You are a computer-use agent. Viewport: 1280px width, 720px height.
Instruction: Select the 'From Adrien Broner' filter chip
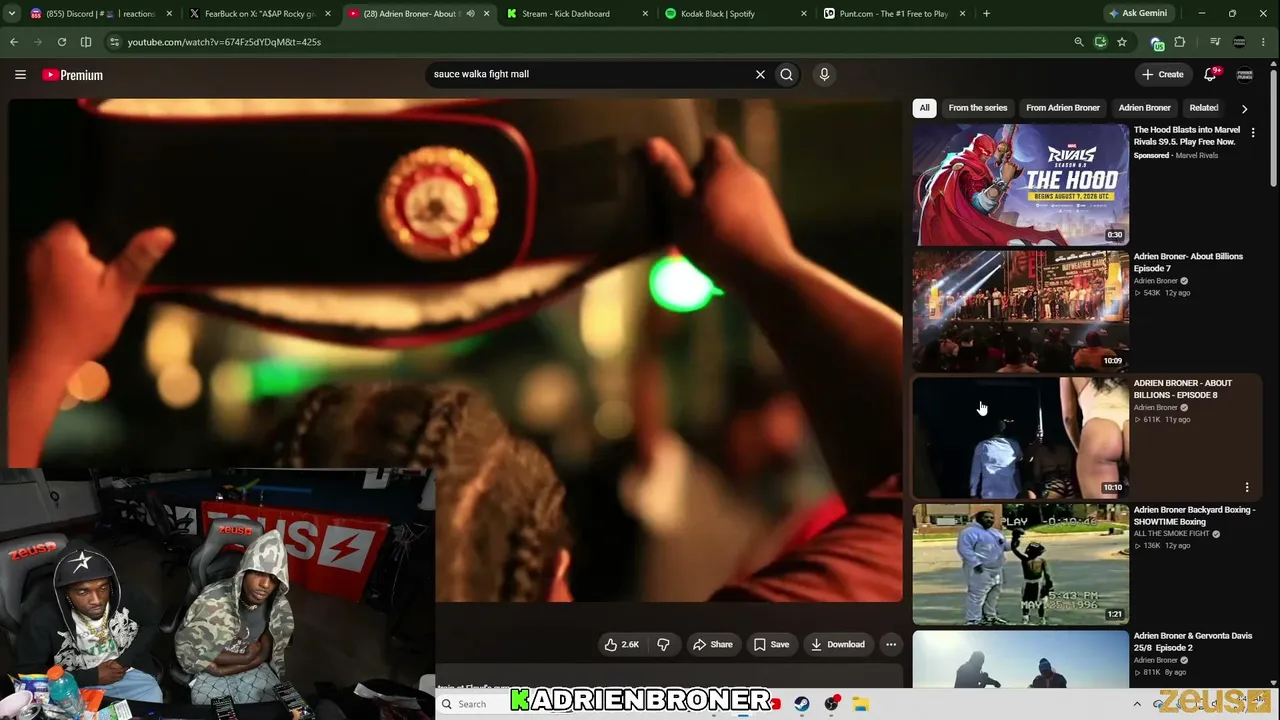click(1063, 108)
